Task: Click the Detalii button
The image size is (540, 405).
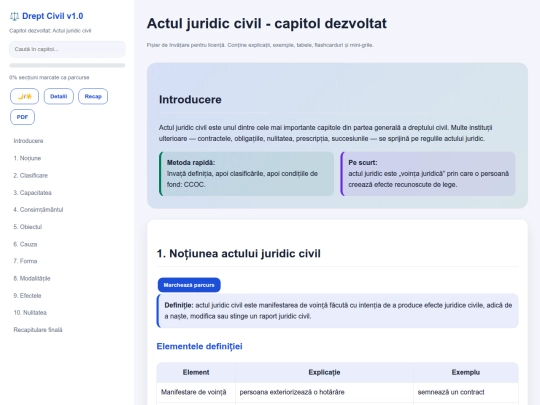Action: tap(59, 96)
